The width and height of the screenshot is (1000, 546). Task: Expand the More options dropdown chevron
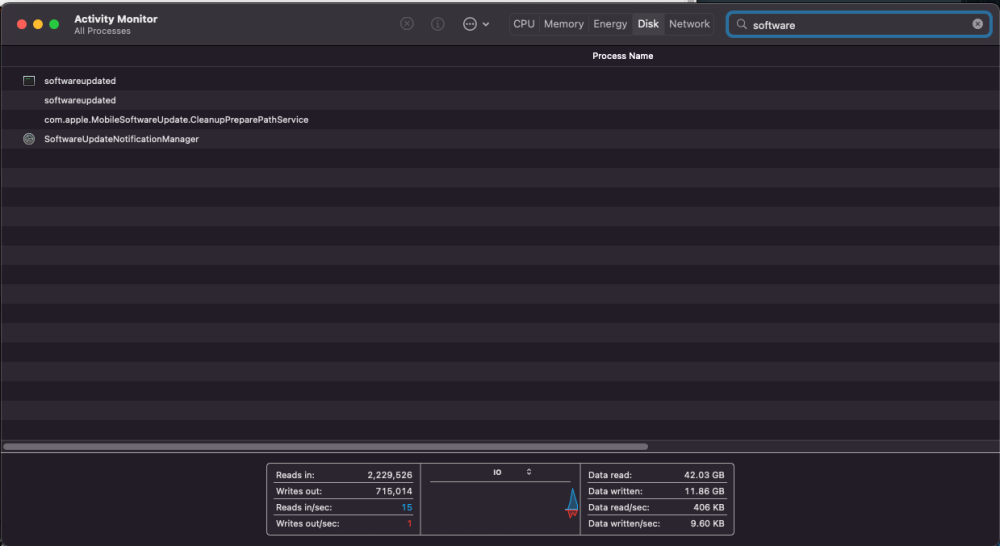pos(486,24)
